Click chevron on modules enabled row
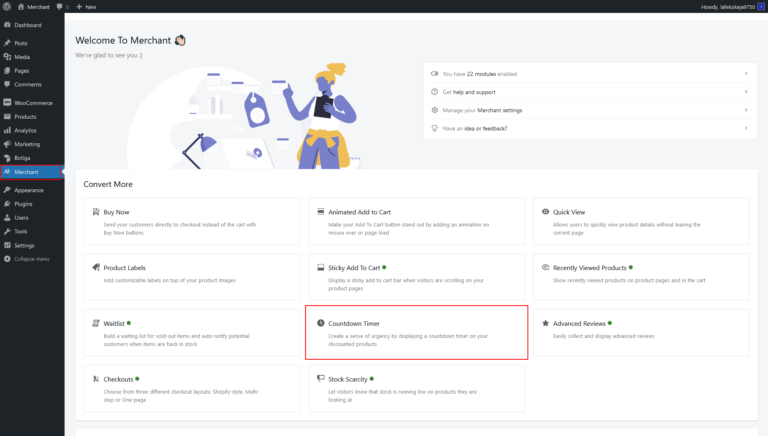 point(746,73)
